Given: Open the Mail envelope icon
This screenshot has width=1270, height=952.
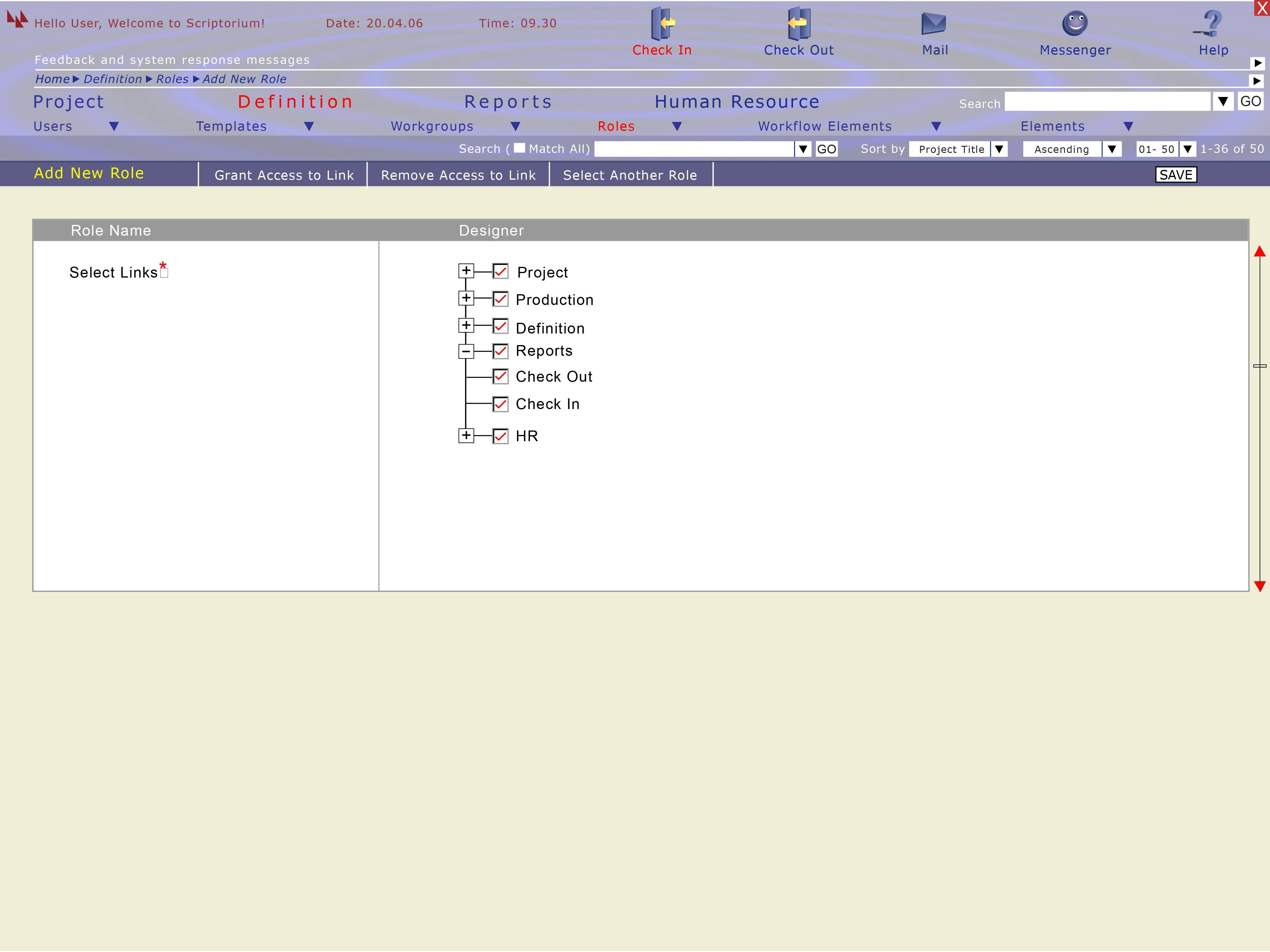Looking at the screenshot, I should point(934,24).
